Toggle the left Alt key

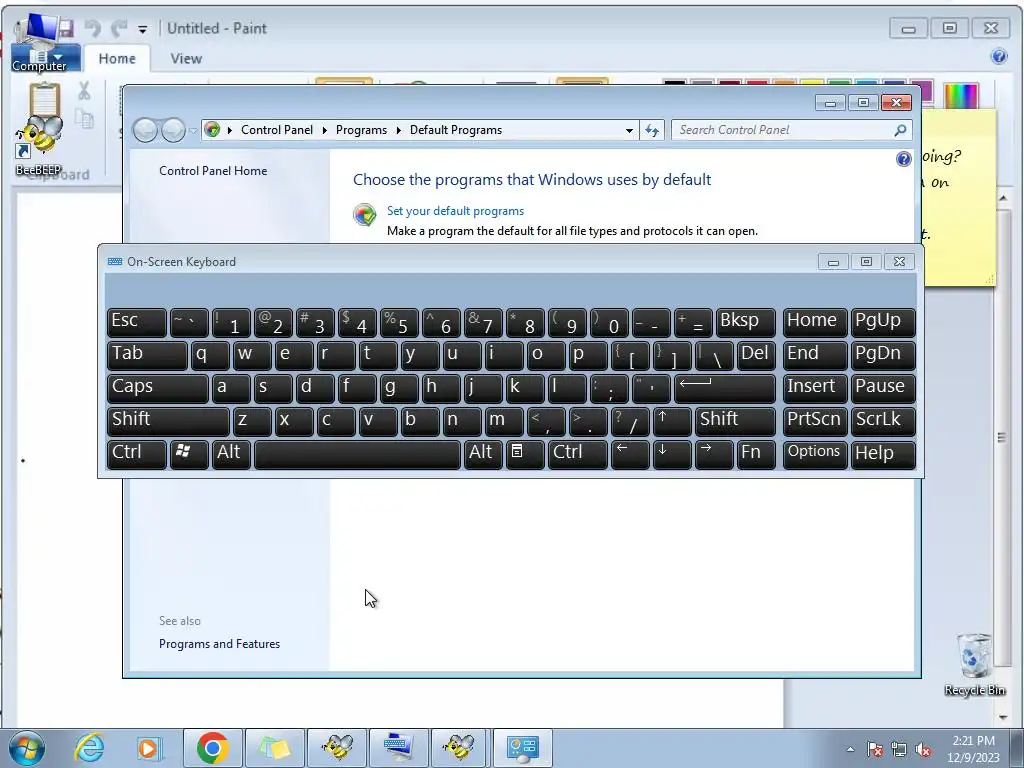pos(231,454)
